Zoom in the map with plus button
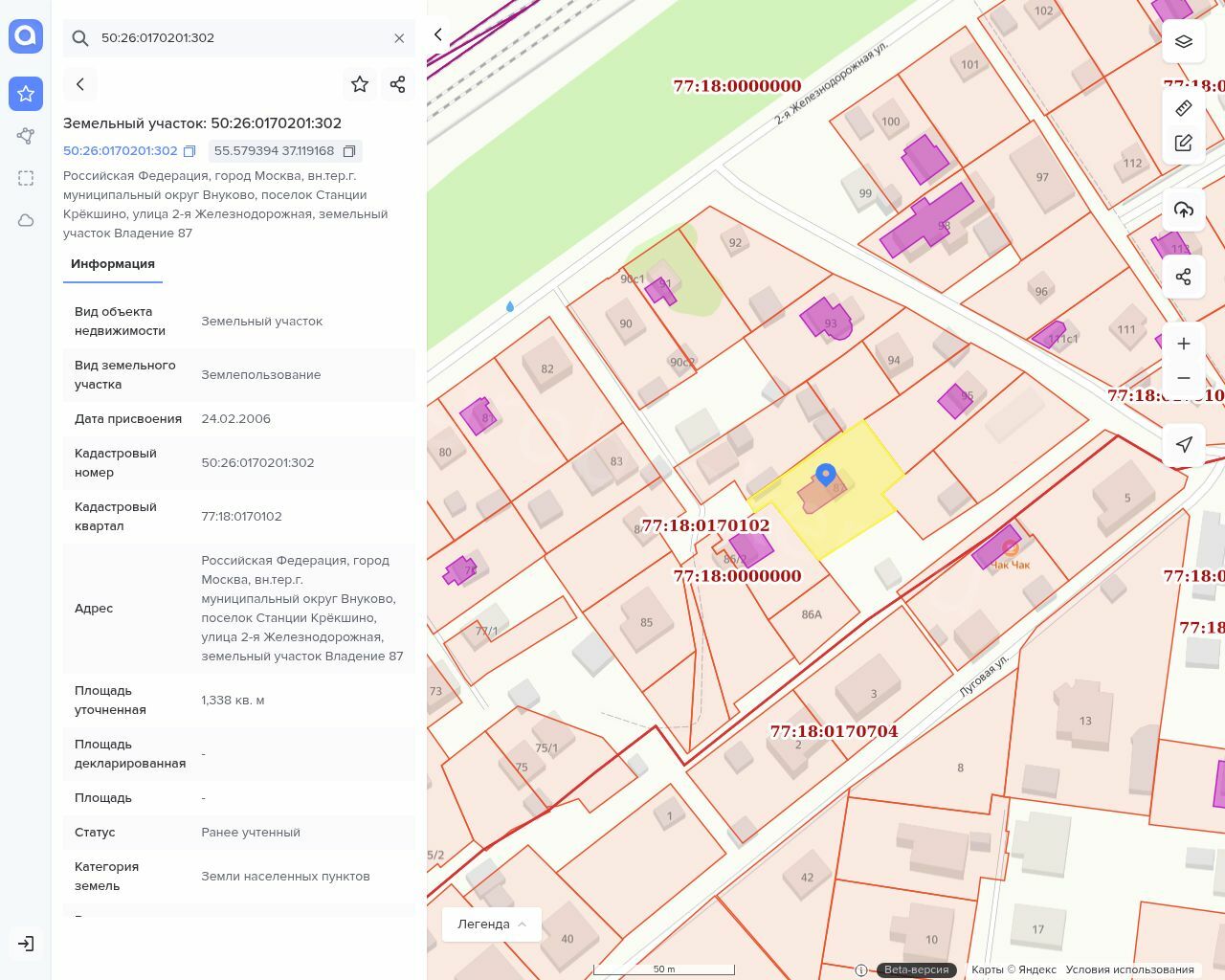 (x=1184, y=344)
